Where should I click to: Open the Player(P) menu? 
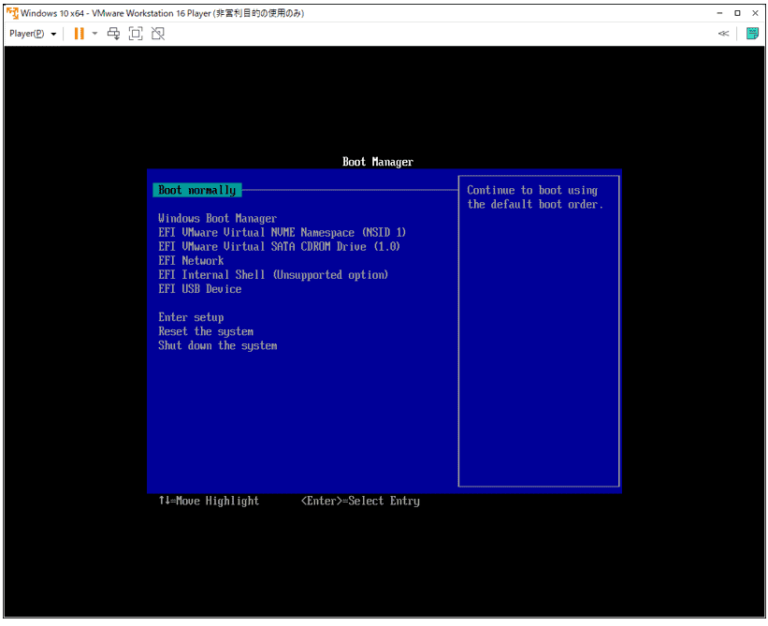(x=33, y=34)
